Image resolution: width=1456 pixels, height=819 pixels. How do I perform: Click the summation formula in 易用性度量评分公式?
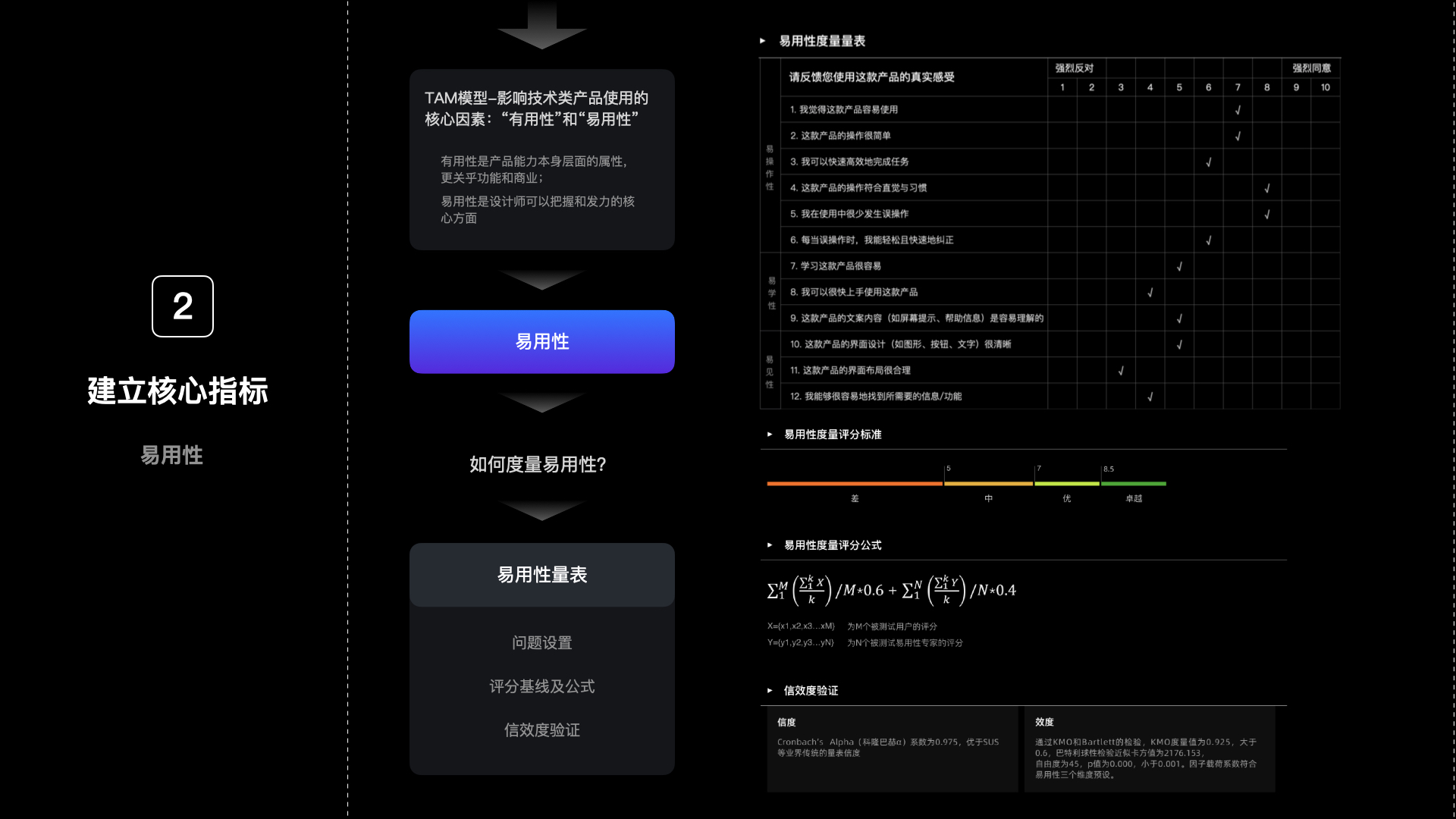[x=891, y=590]
